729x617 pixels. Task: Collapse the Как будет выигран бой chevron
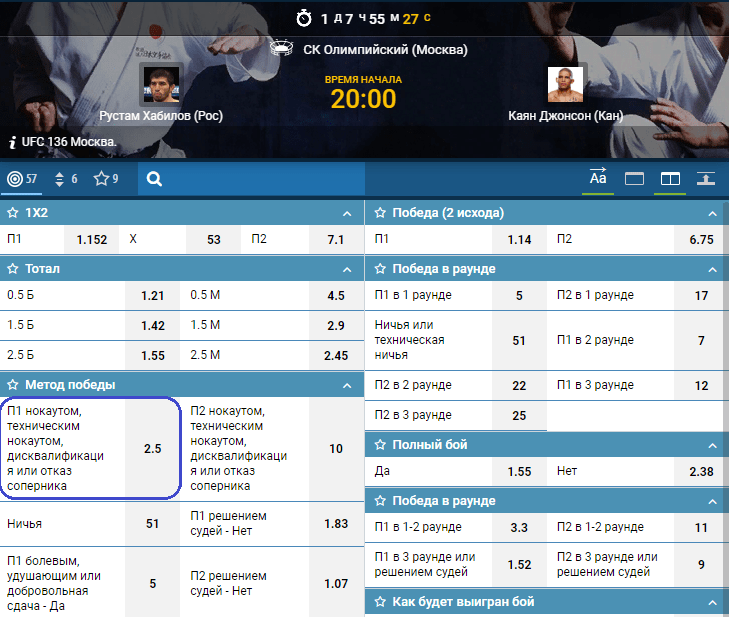712,603
